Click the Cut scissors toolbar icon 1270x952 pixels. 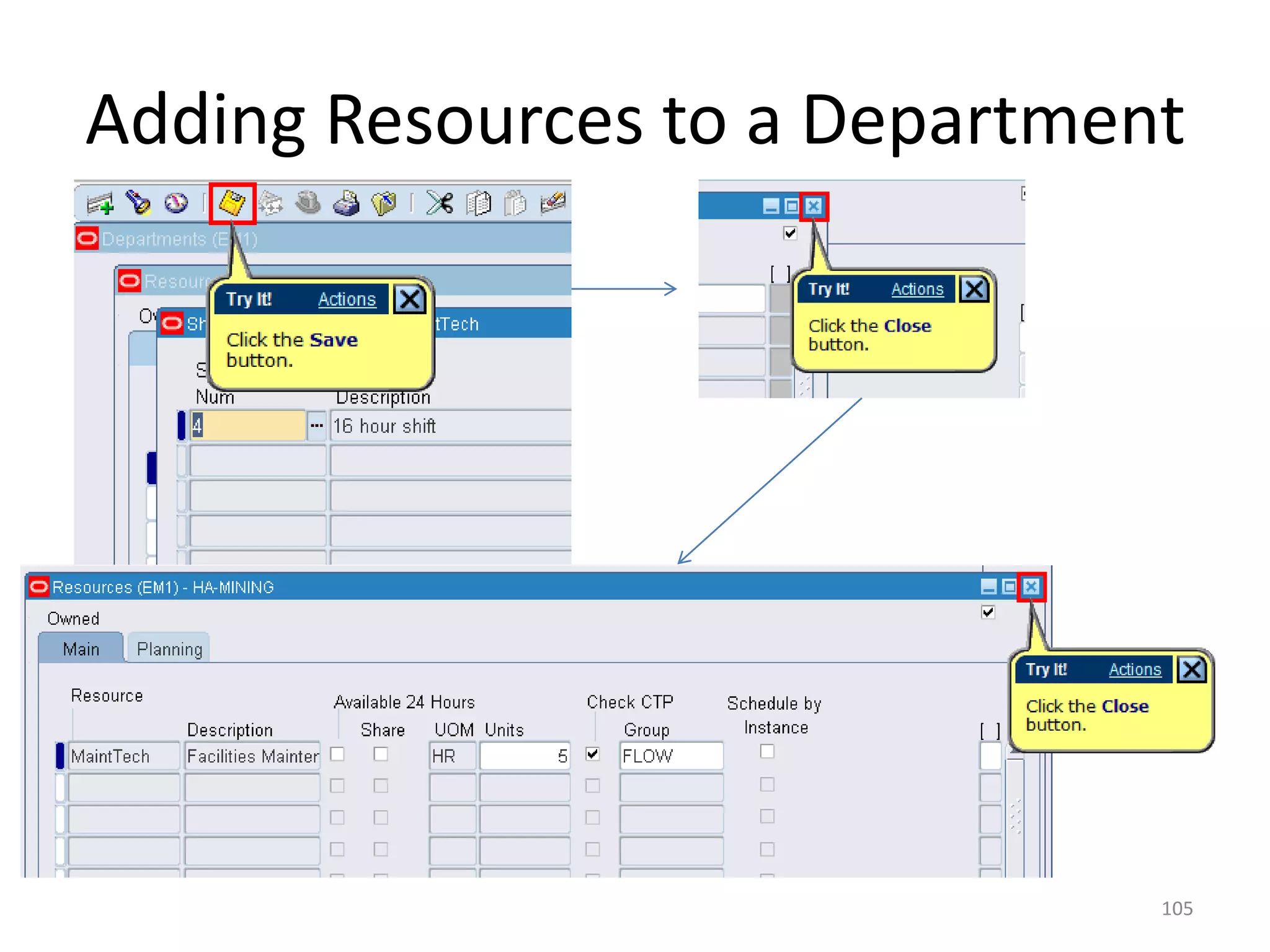click(x=440, y=203)
